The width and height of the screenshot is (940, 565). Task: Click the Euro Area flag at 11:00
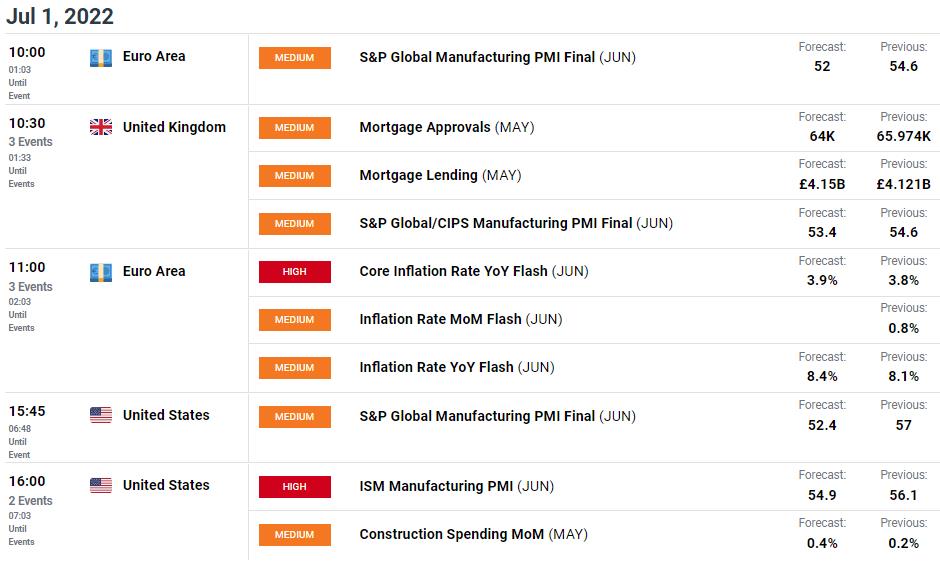101,272
